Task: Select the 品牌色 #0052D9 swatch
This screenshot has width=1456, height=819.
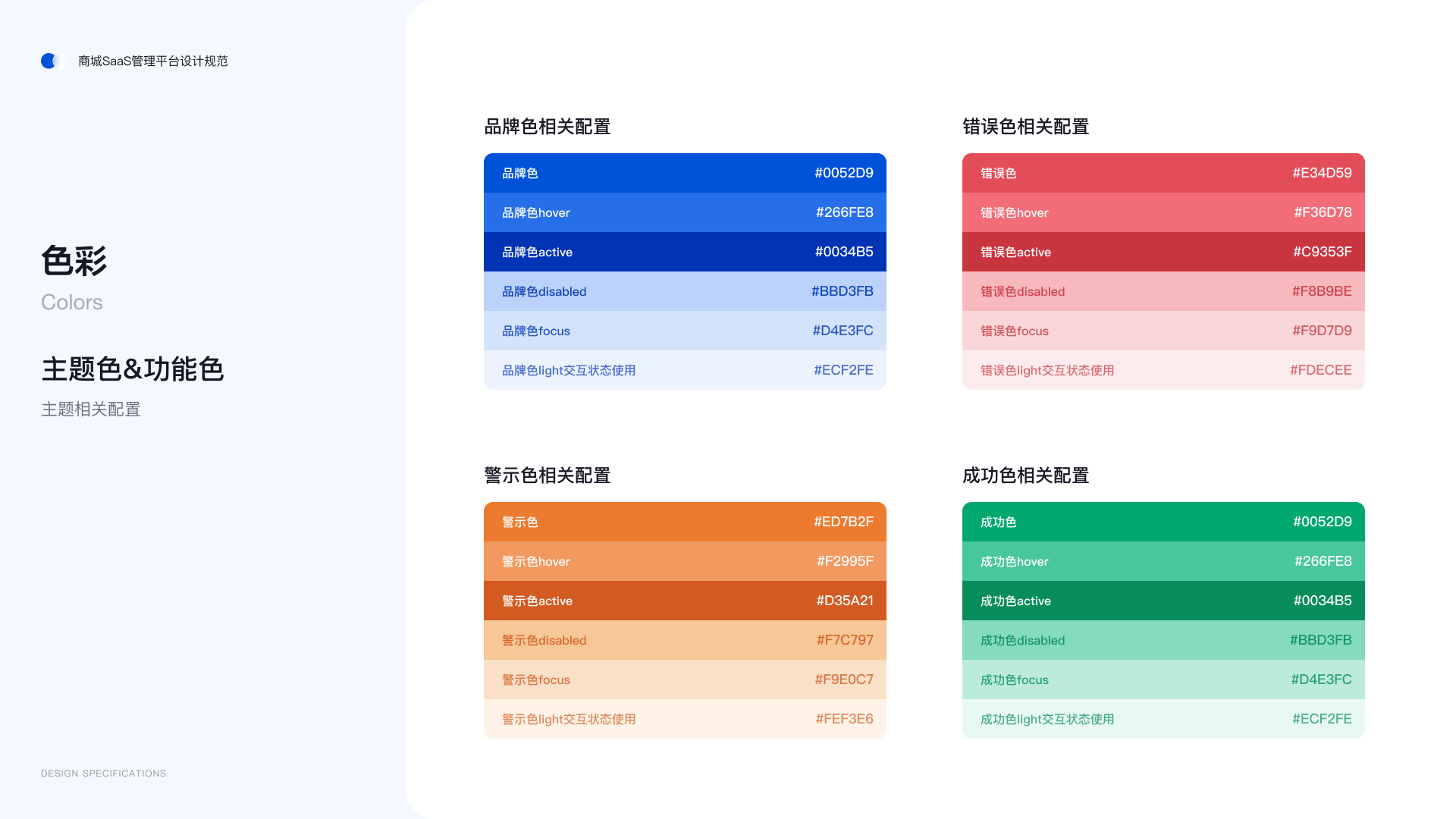Action: click(684, 173)
